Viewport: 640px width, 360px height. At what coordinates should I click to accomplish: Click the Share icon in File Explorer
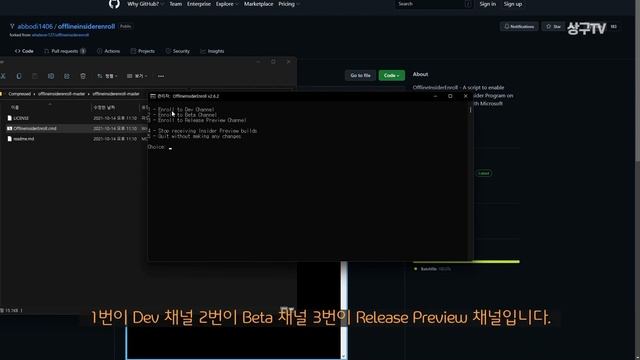67,76
